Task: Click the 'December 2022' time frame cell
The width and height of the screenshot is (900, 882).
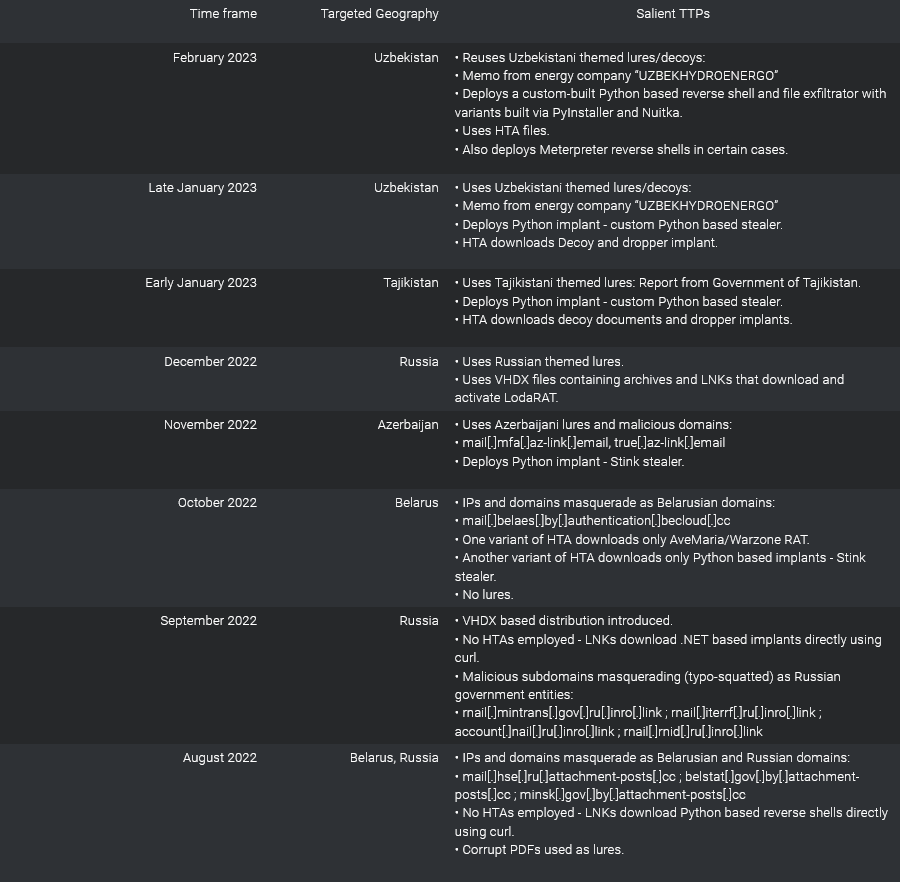Action: tap(211, 362)
